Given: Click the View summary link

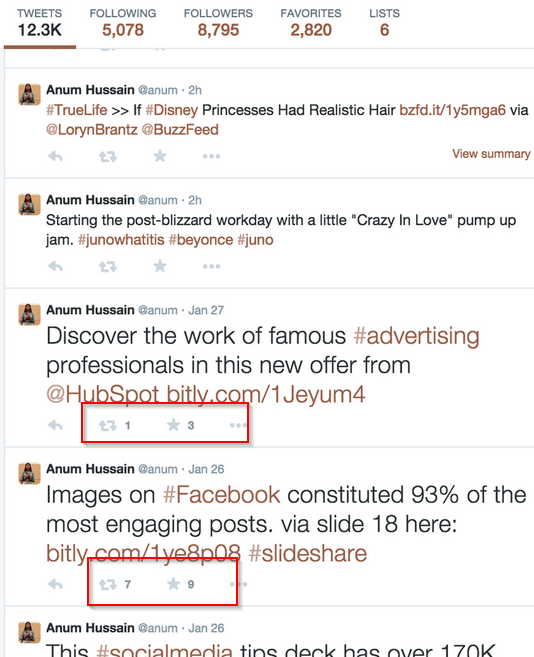Looking at the screenshot, I should click(x=491, y=154).
